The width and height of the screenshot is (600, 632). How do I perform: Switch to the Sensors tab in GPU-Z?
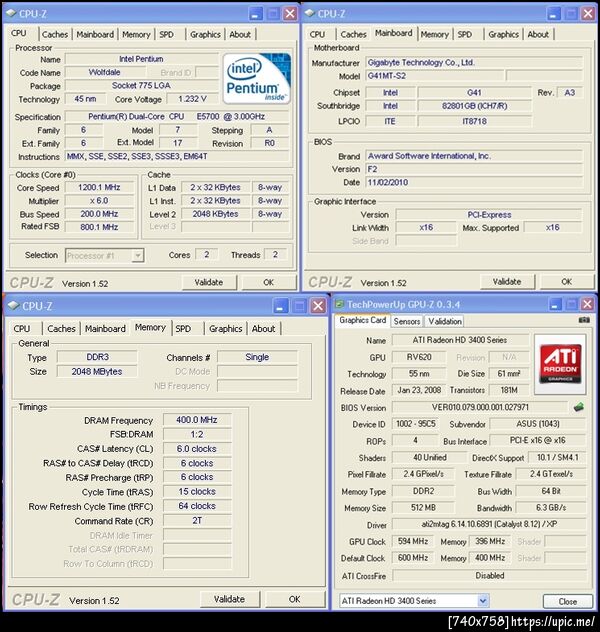[x=407, y=321]
